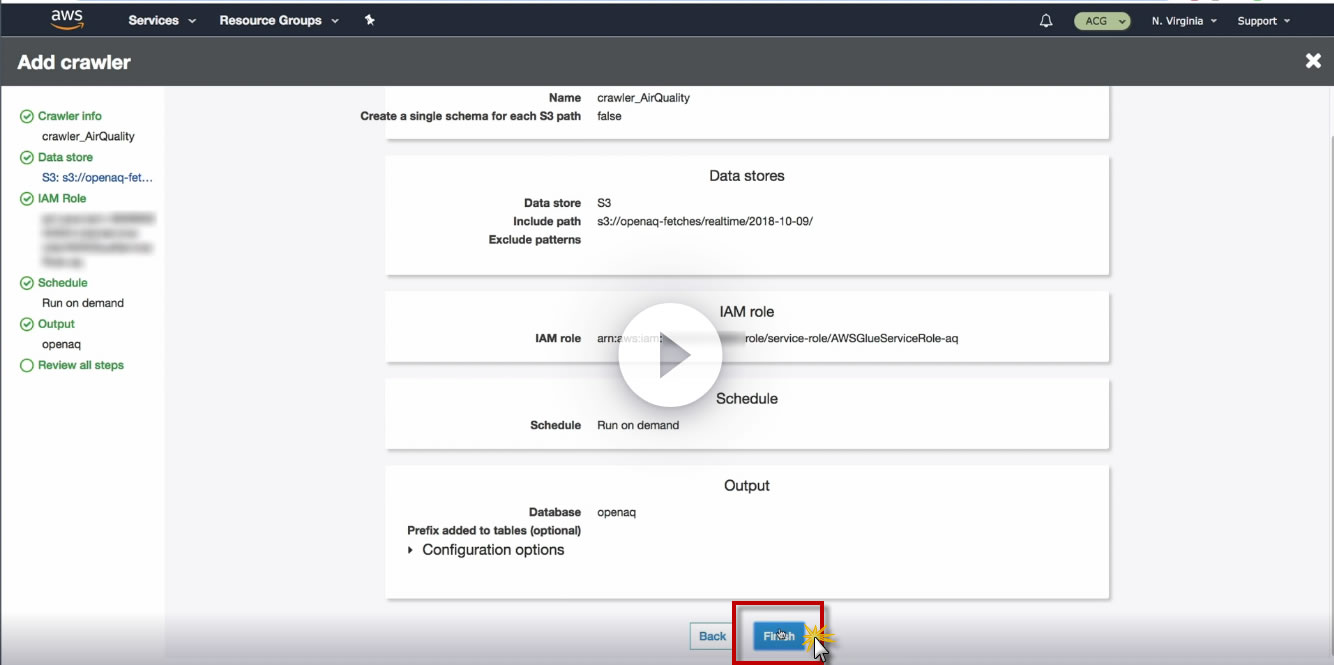Click Run on demand in the sidebar
This screenshot has height=665, width=1334.
[83, 303]
